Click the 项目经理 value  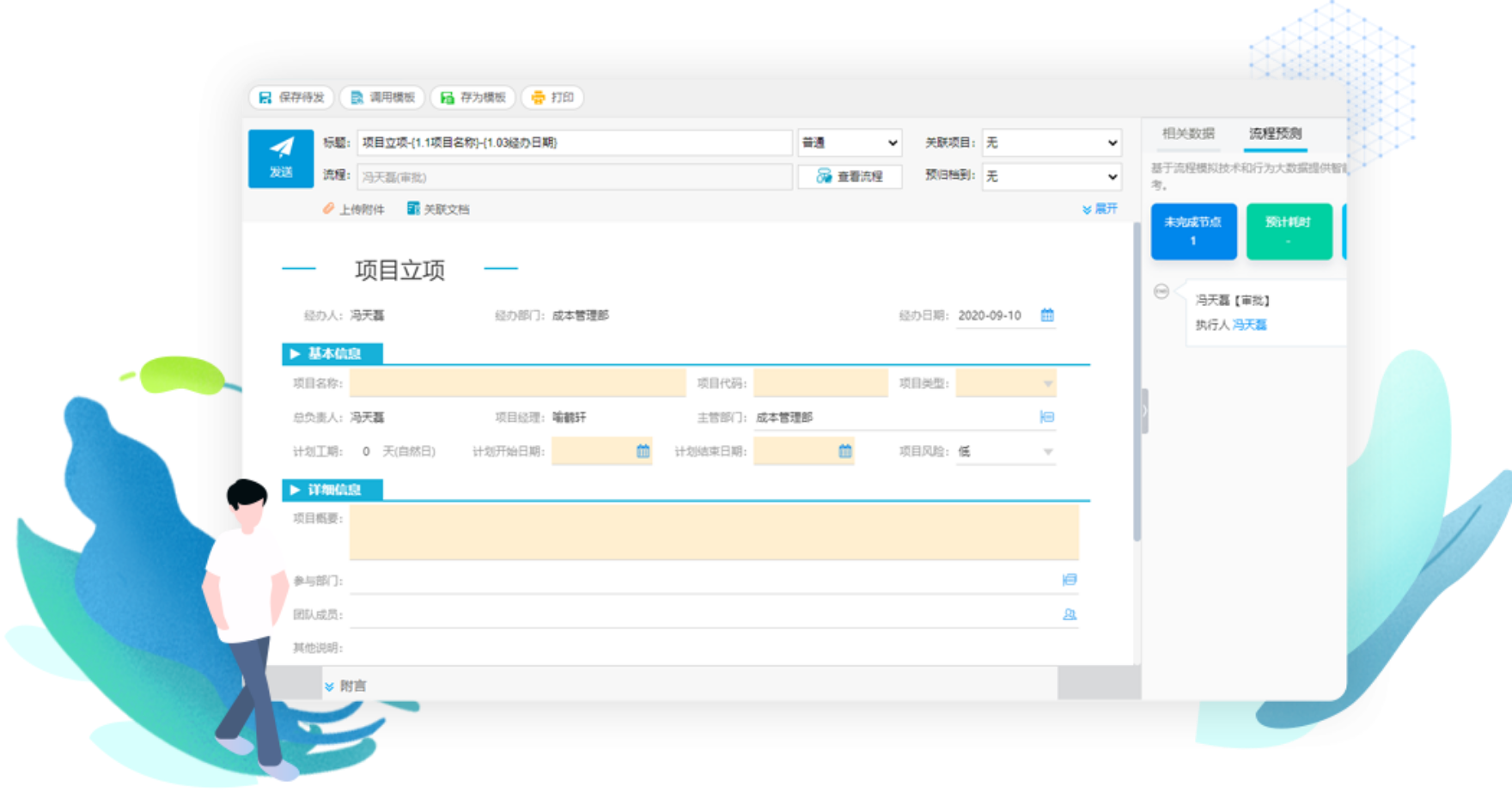tap(569, 418)
